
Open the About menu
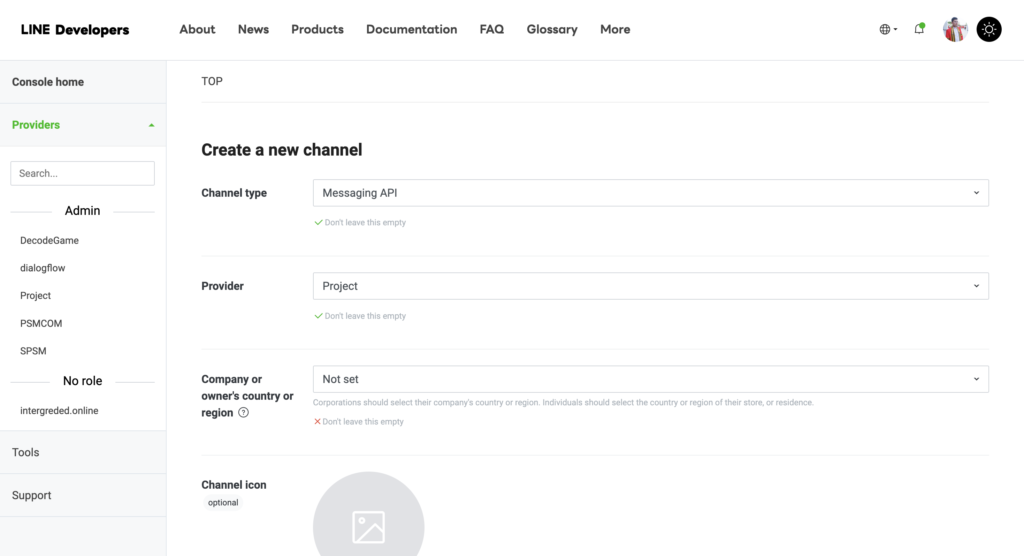(197, 29)
